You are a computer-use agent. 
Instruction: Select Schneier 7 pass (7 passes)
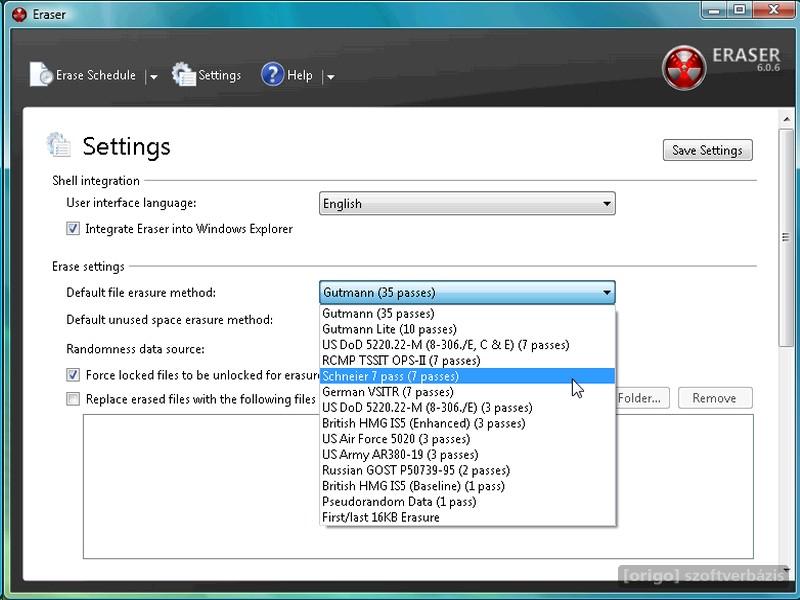click(467, 376)
